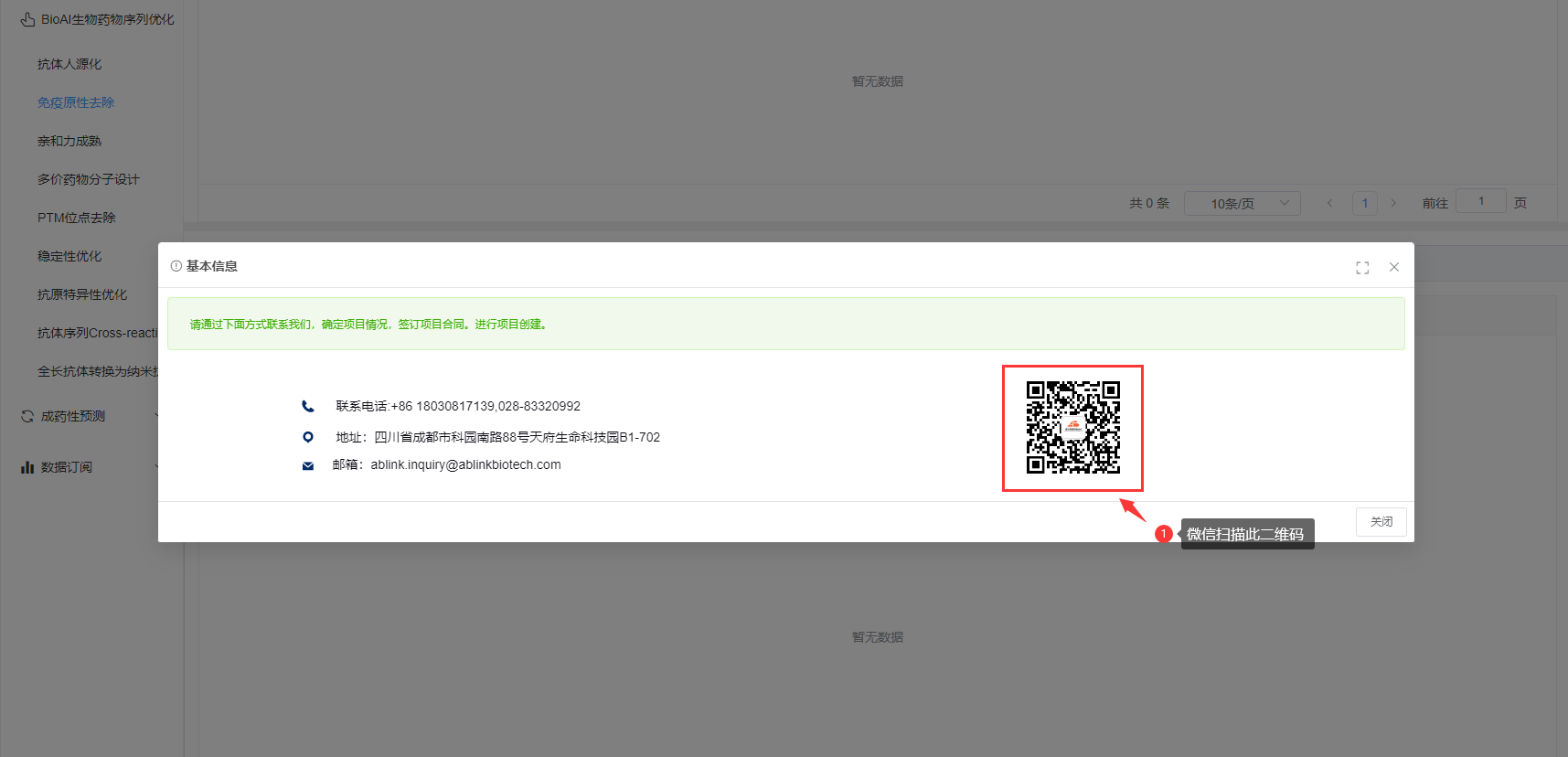Click the WeChat QR code image
This screenshot has height=757, width=1568.
[x=1072, y=427]
